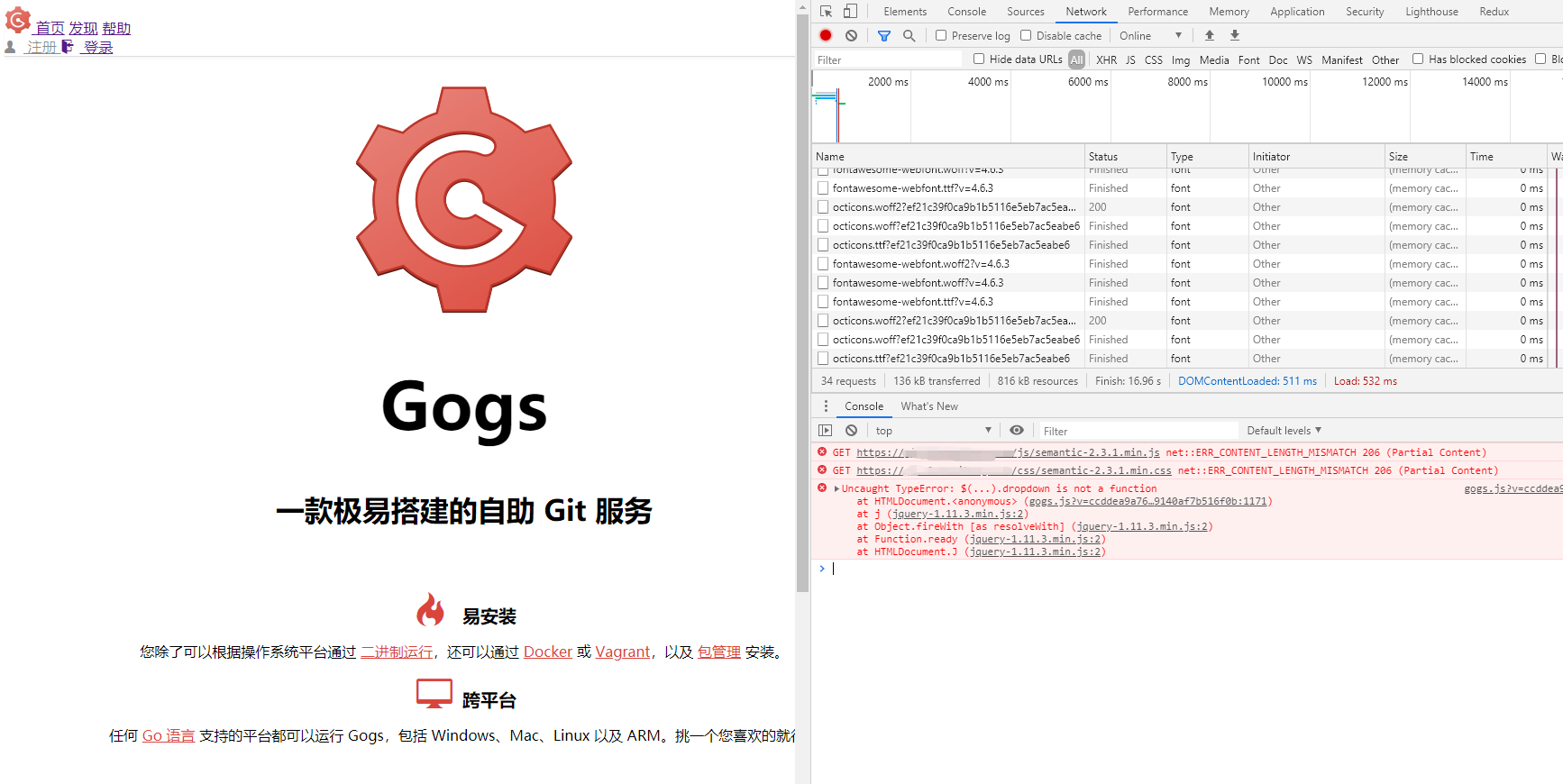Click the import HAR upload icon
The height and width of the screenshot is (784, 1563).
click(1210, 36)
